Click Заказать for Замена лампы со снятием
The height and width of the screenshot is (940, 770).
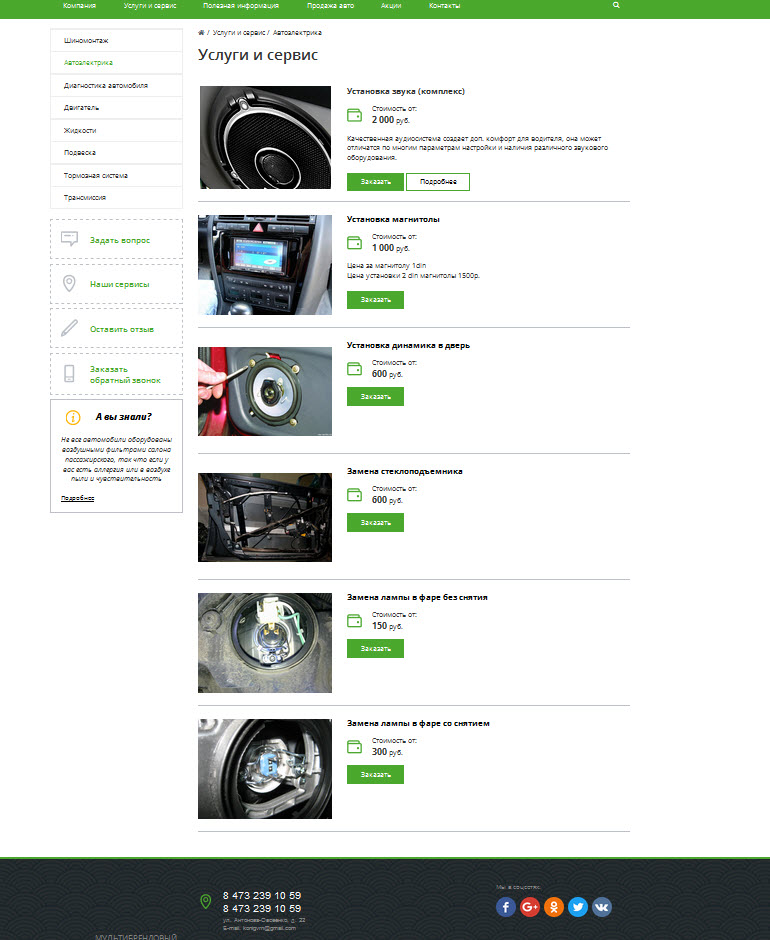point(375,774)
